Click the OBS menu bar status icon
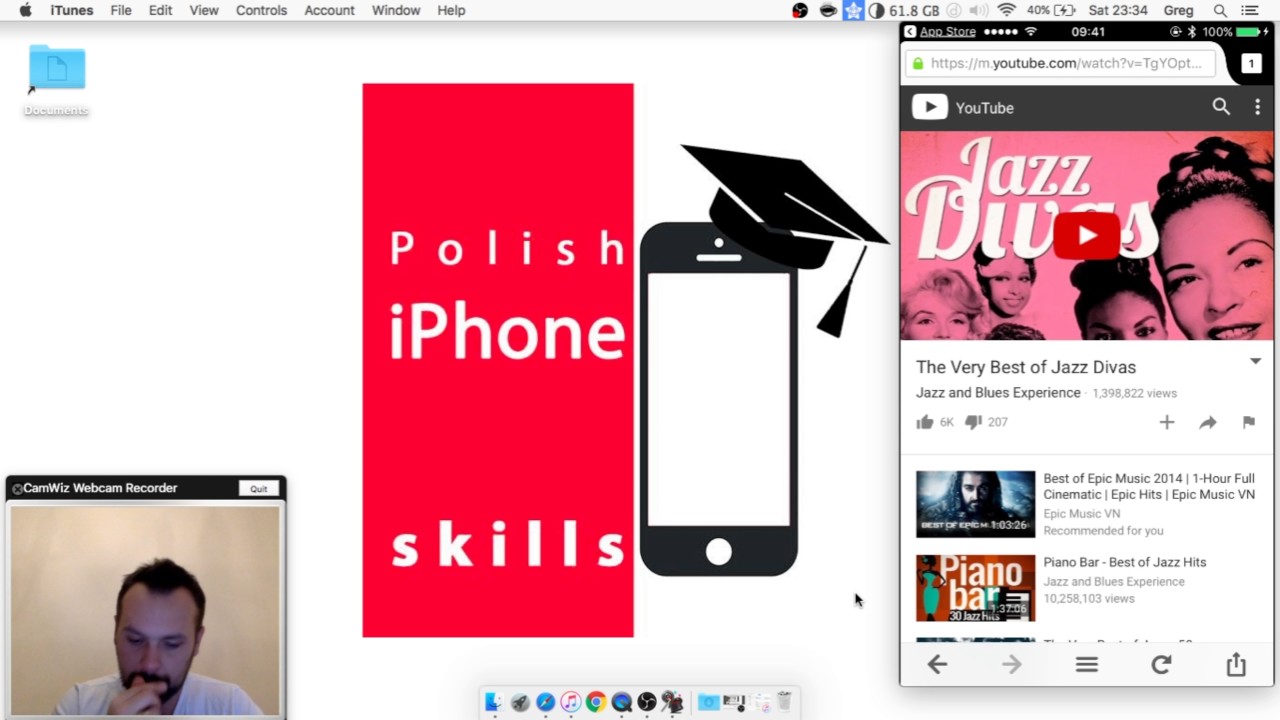 coord(800,10)
